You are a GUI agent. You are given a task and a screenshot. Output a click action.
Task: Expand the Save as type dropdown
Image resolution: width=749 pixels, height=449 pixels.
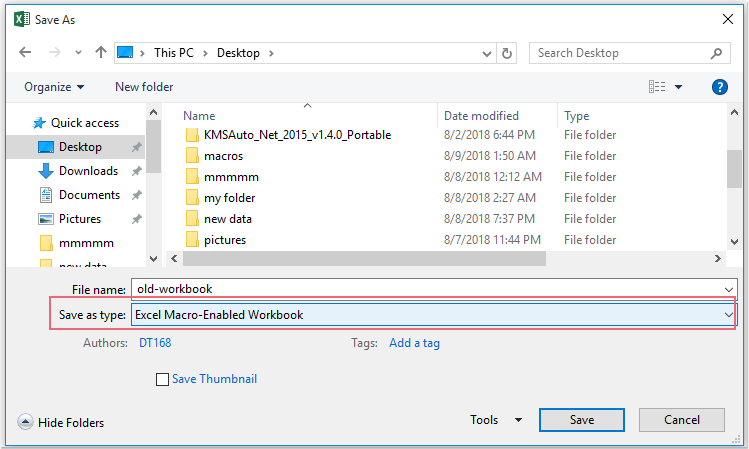(727, 315)
